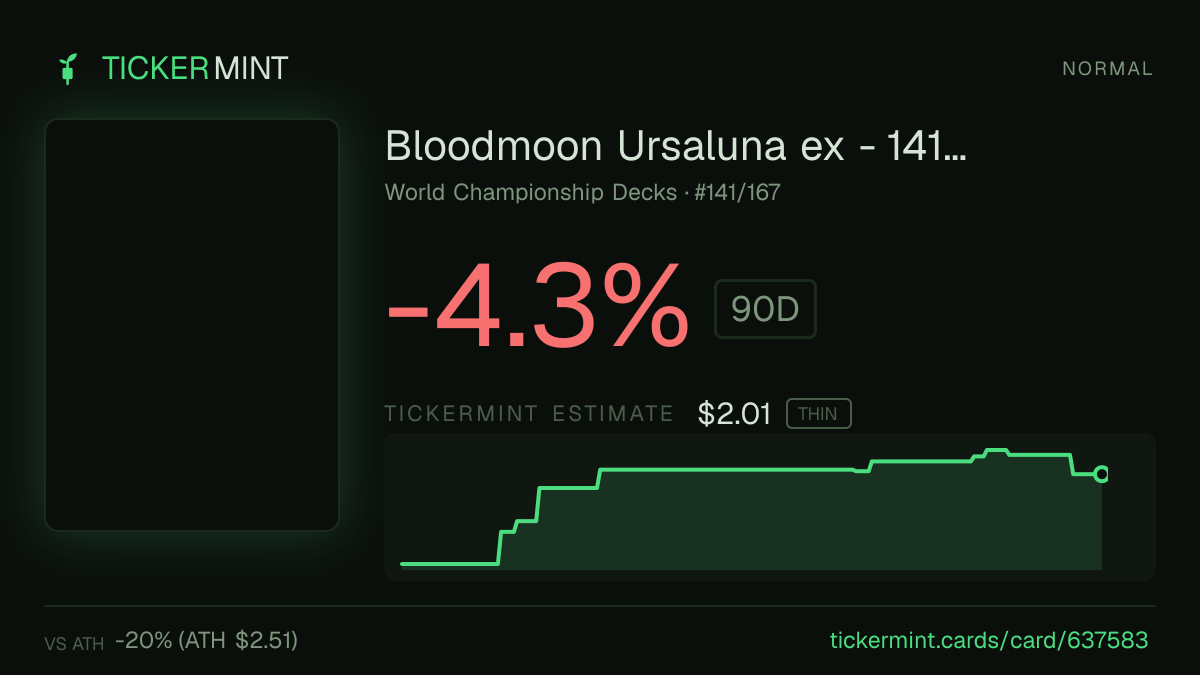Click the flat start of the price line
This screenshot has height=675, width=1200.
pos(450,564)
